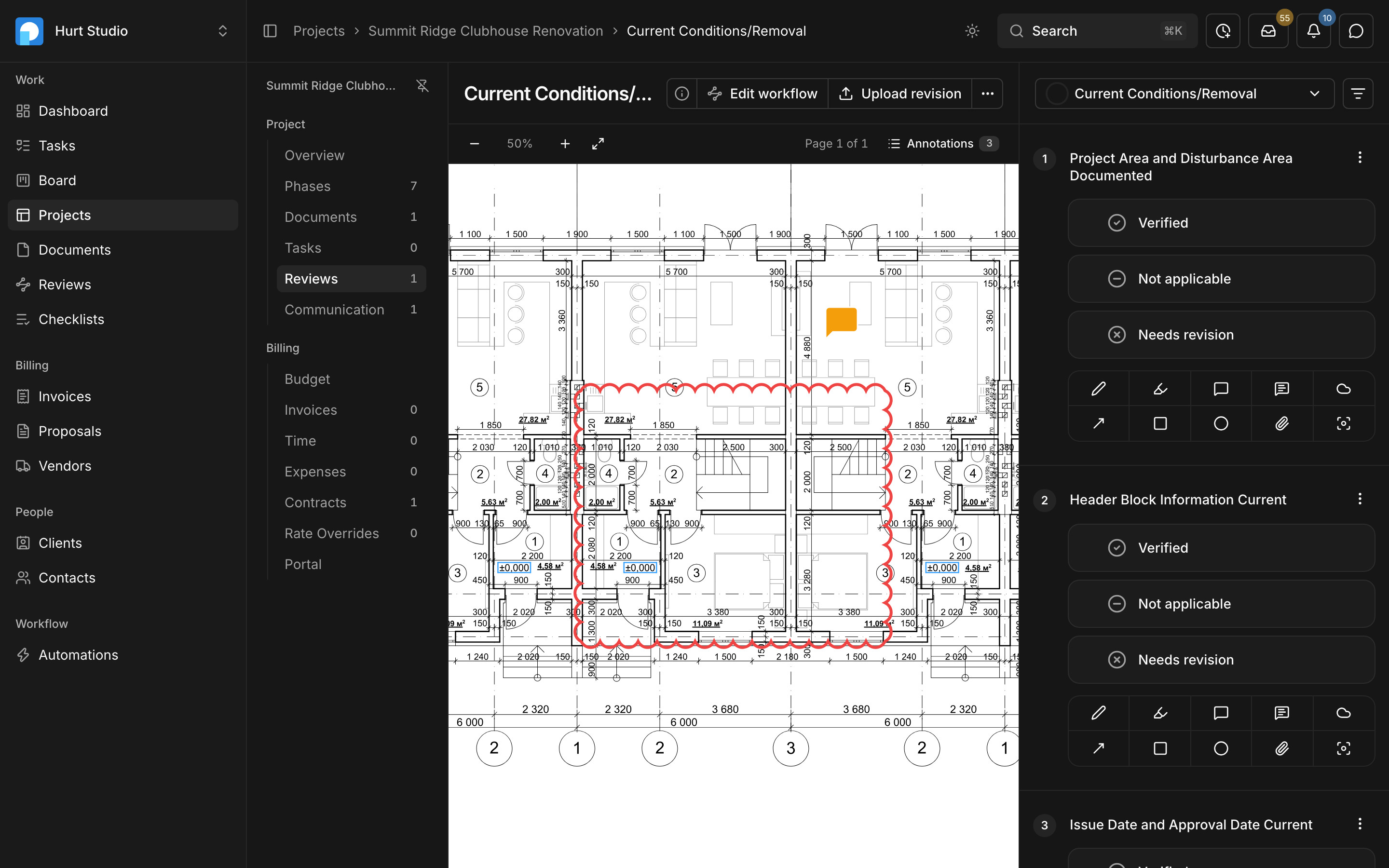
Task: Select the text note tool under Header Block item
Action: 1281,713
